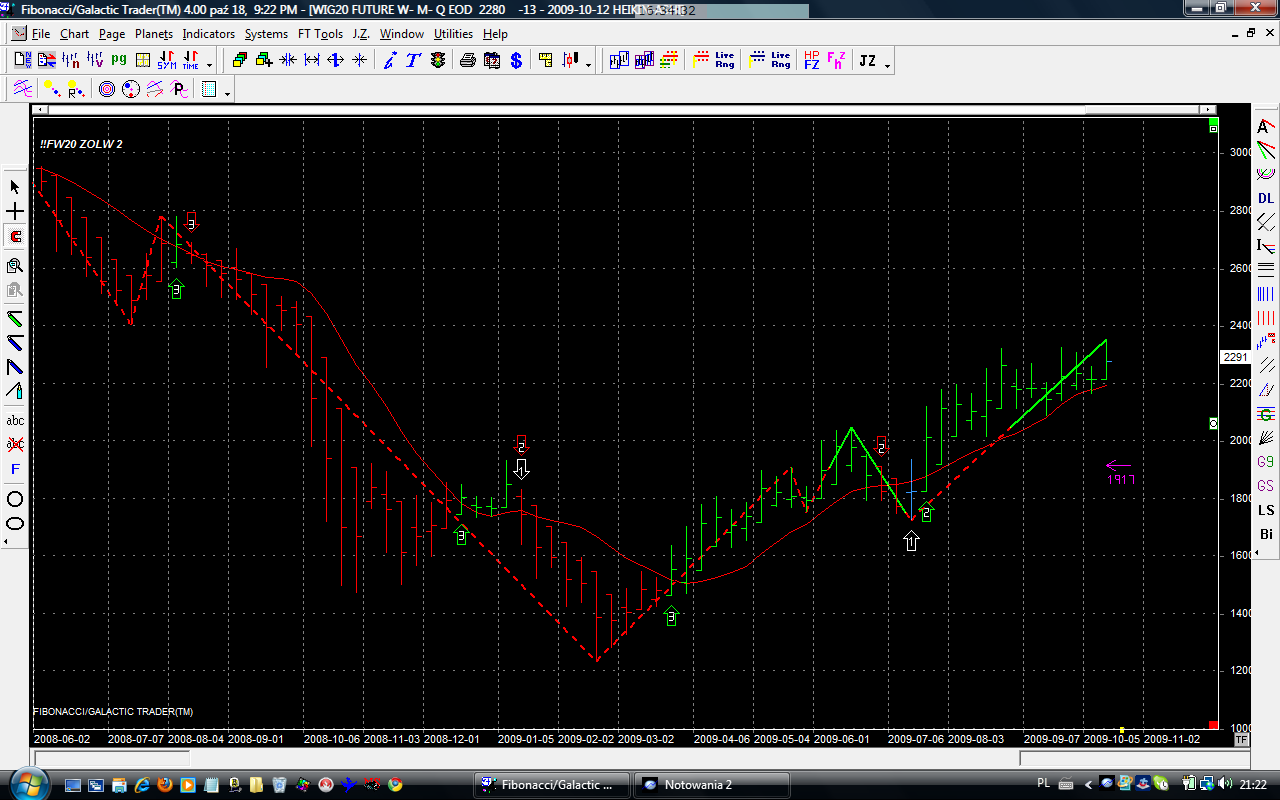Open the FT Tools menu
This screenshot has height=800, width=1280.
coord(320,34)
